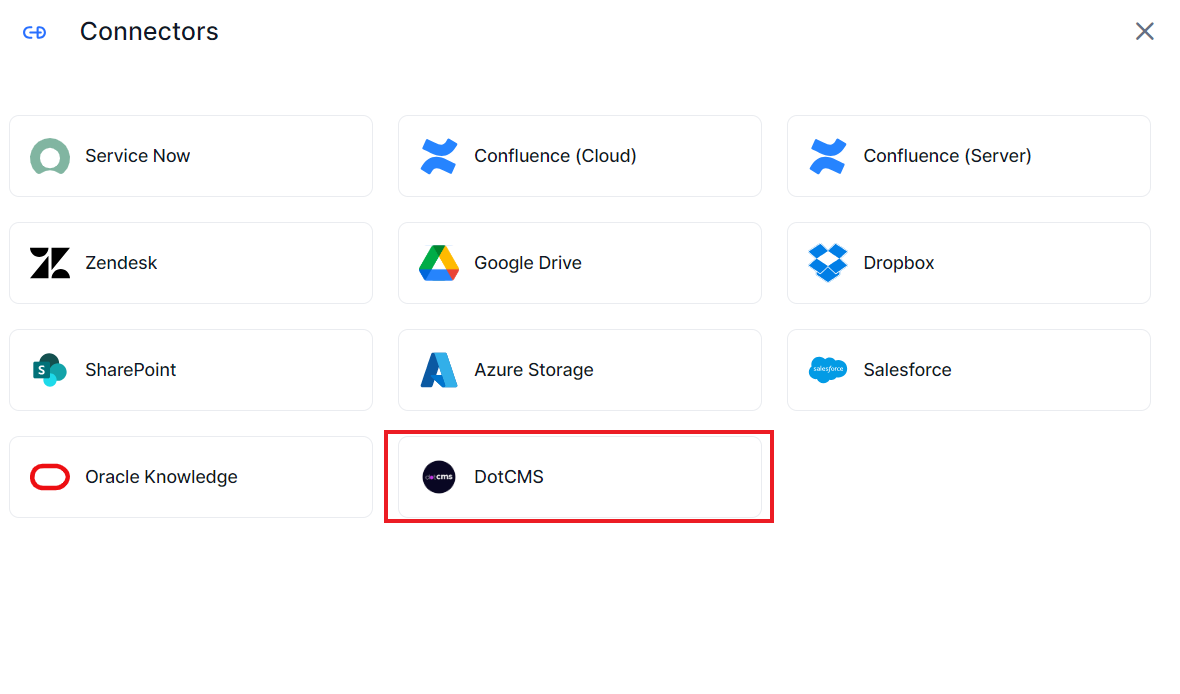The image size is (1180, 694).
Task: Select the DotCMS round logo icon
Action: [438, 477]
